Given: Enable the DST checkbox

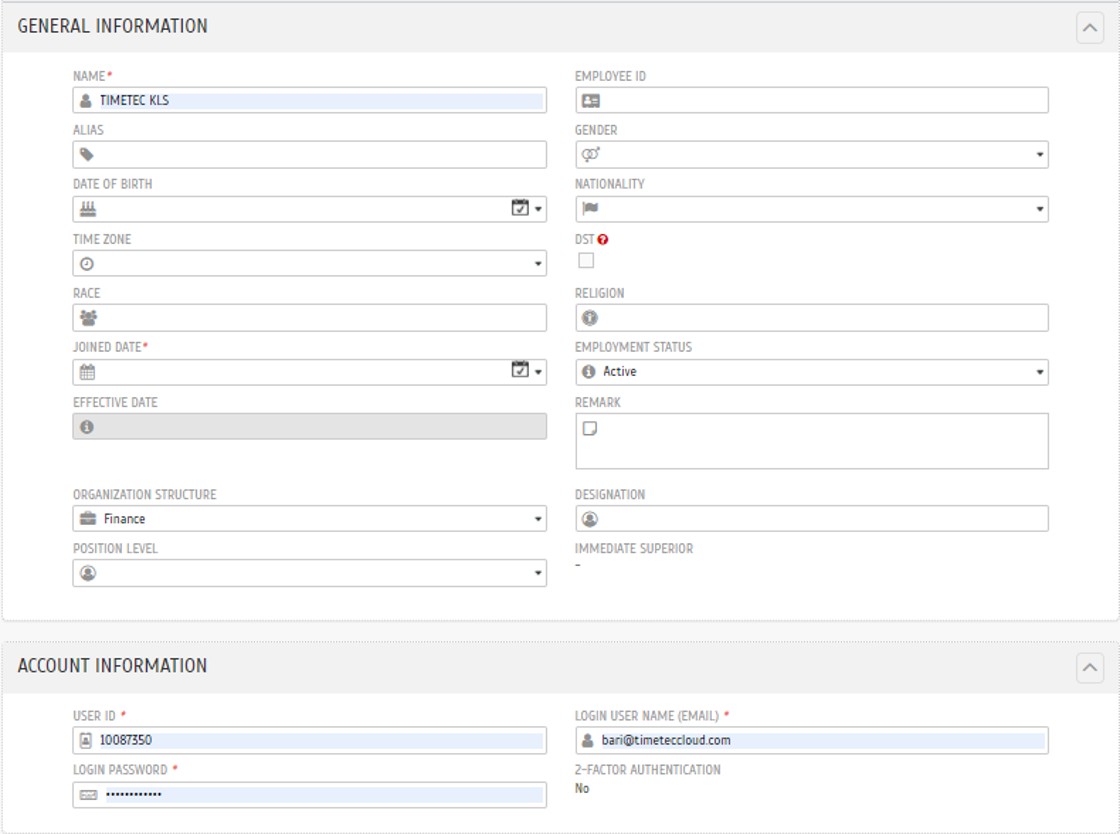Looking at the screenshot, I should (x=586, y=261).
